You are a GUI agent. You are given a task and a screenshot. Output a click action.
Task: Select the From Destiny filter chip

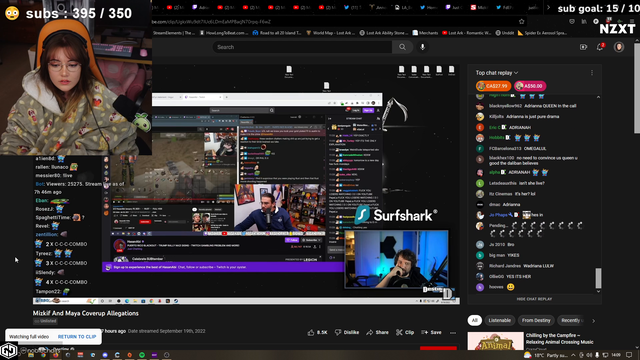point(536,320)
